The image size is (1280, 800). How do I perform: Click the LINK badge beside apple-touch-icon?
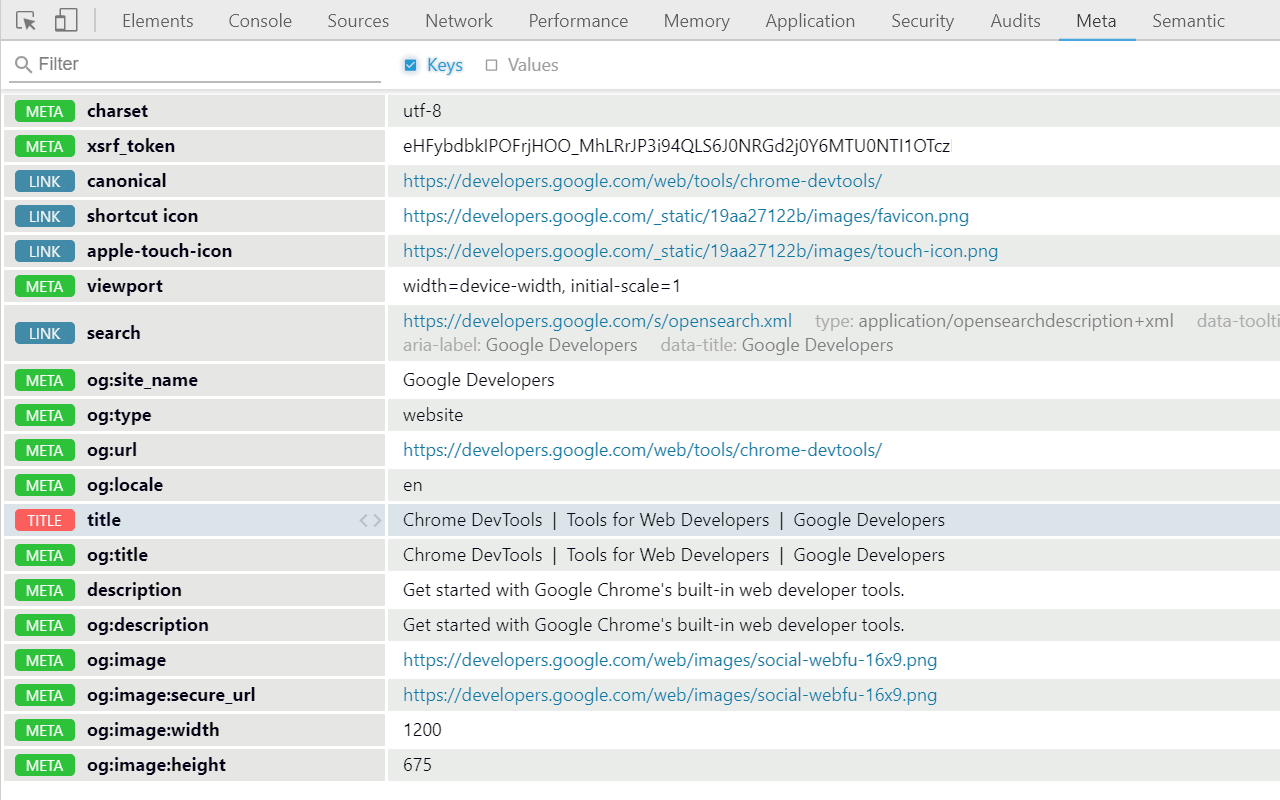click(x=44, y=251)
